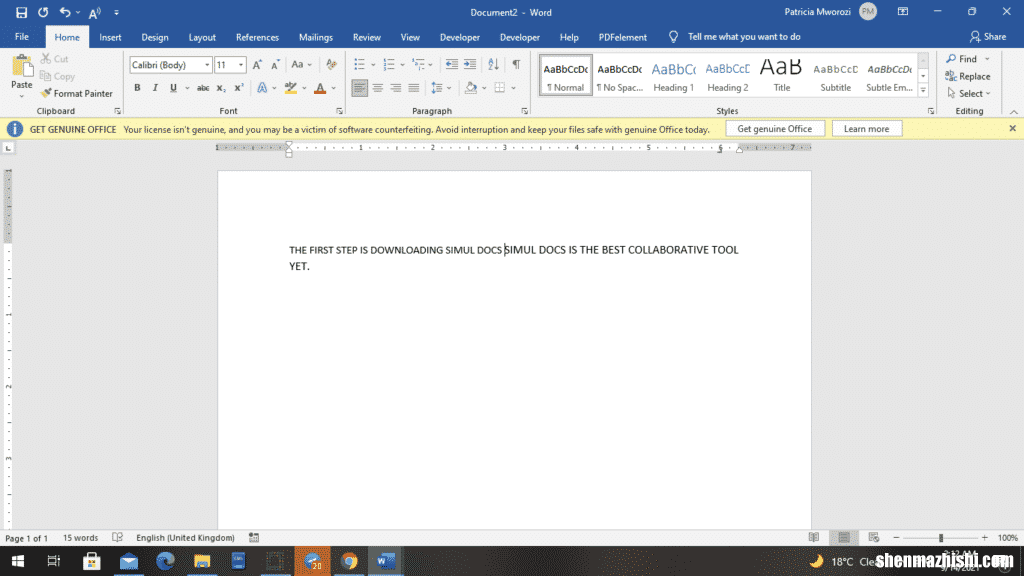This screenshot has height=576, width=1024.
Task: Click the Tell me lightbulb icon
Action: coord(673,37)
